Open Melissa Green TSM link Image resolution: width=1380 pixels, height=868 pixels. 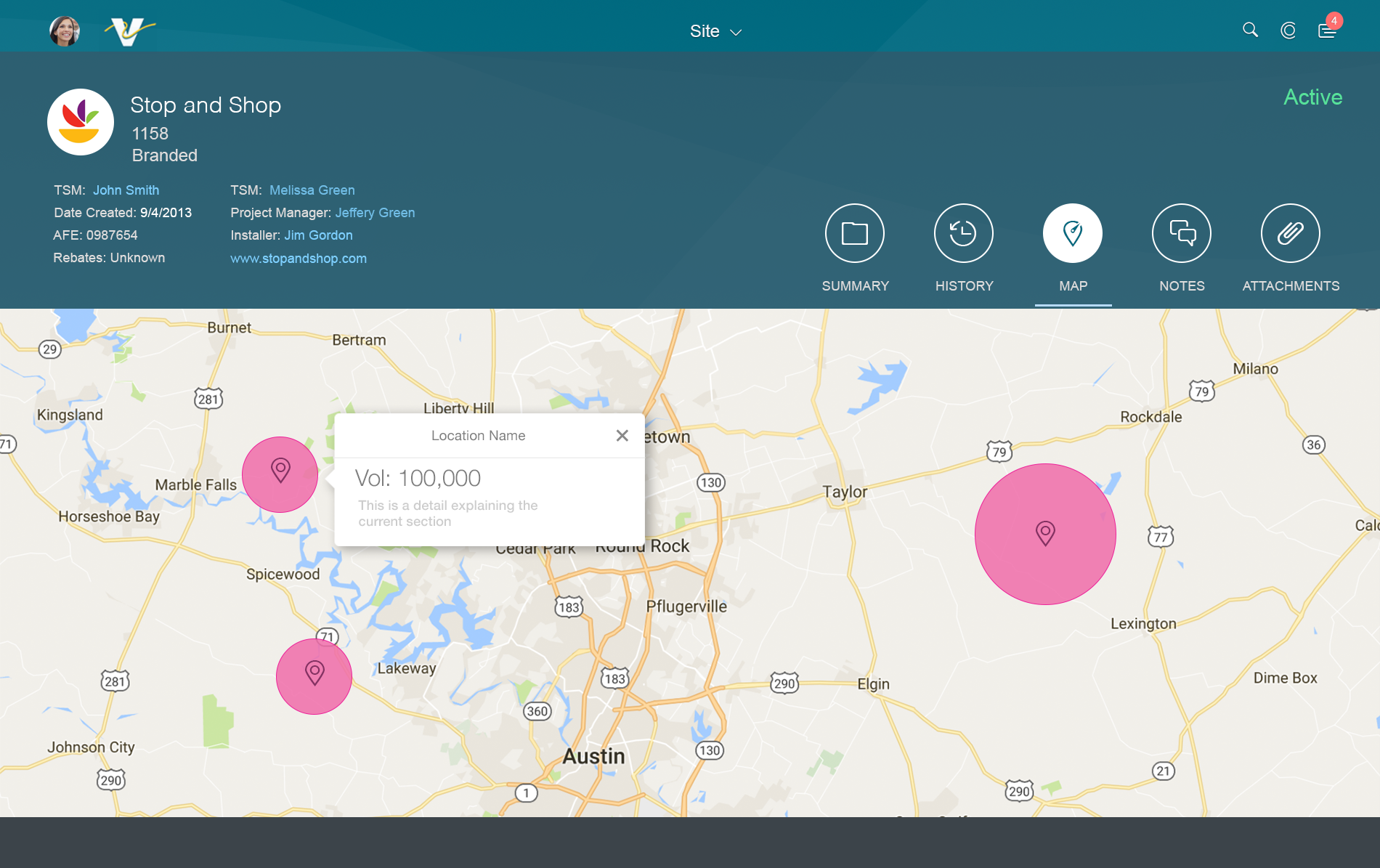click(312, 190)
